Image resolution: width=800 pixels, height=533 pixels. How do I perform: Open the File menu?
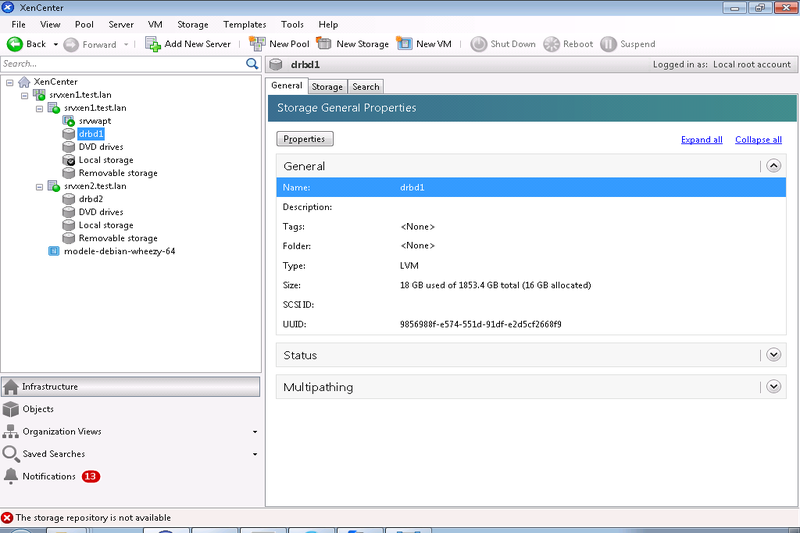[x=18, y=24]
